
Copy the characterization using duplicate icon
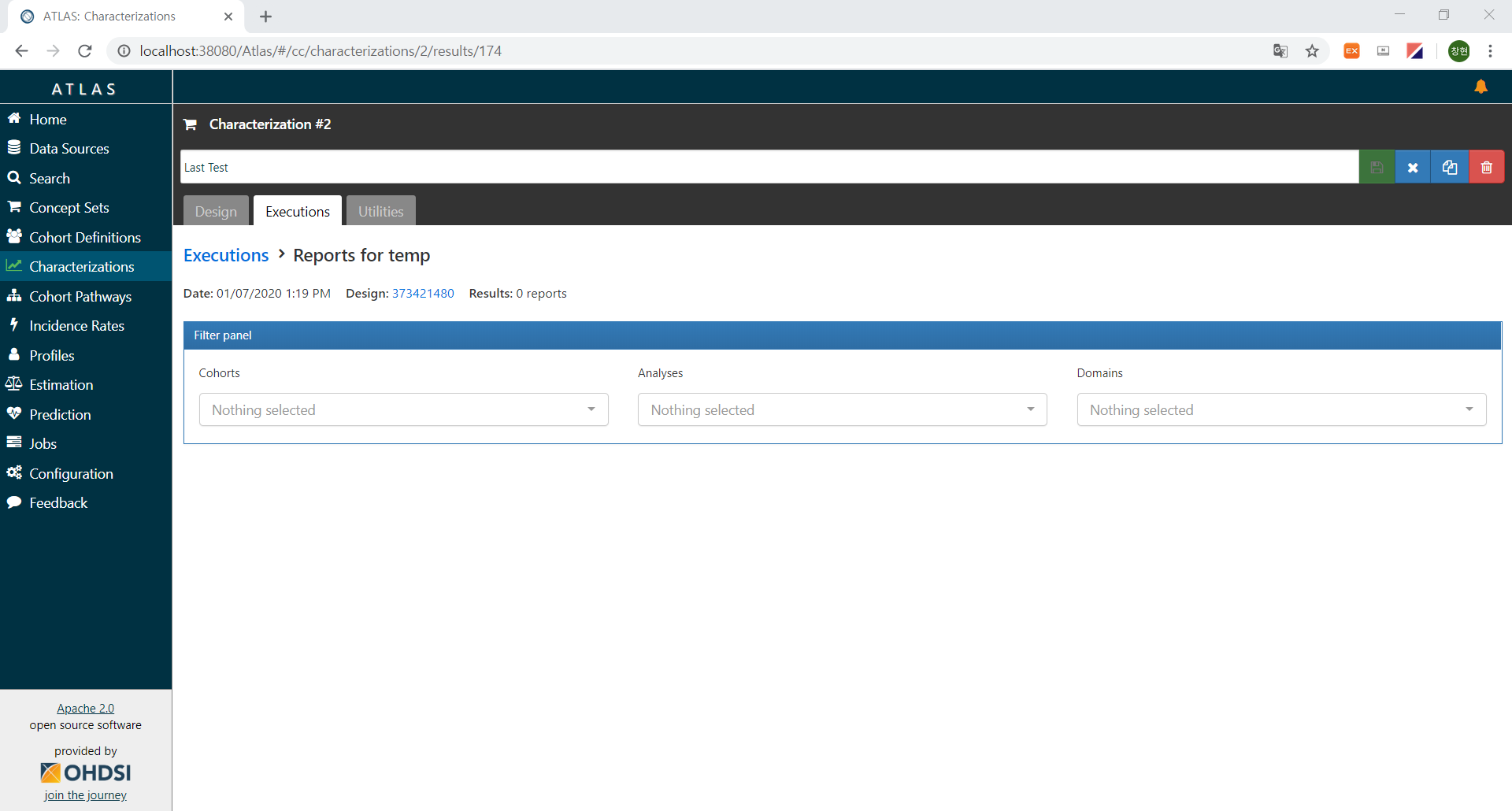[1450, 167]
